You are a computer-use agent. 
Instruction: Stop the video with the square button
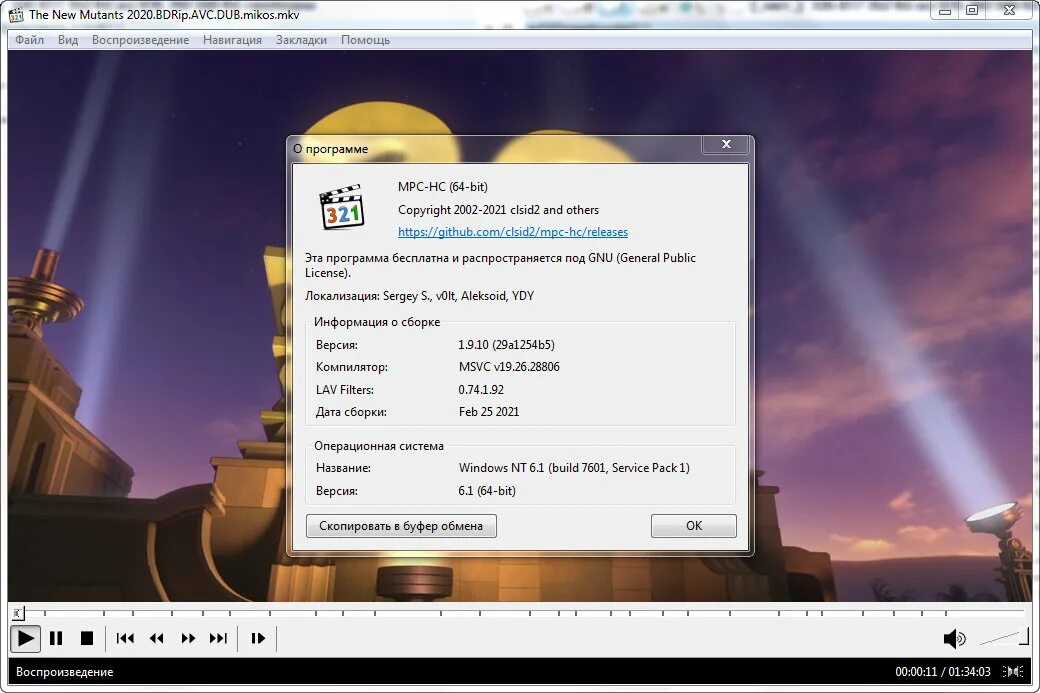click(x=87, y=638)
